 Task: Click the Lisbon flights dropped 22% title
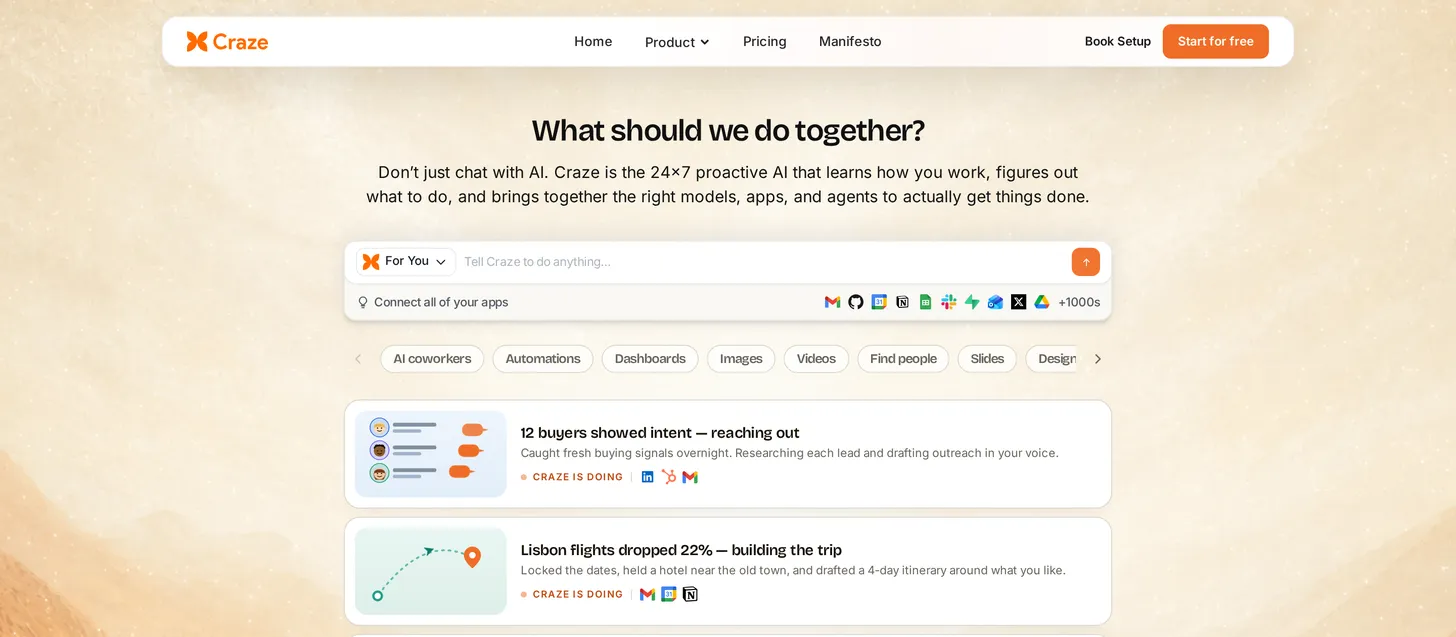(x=681, y=550)
